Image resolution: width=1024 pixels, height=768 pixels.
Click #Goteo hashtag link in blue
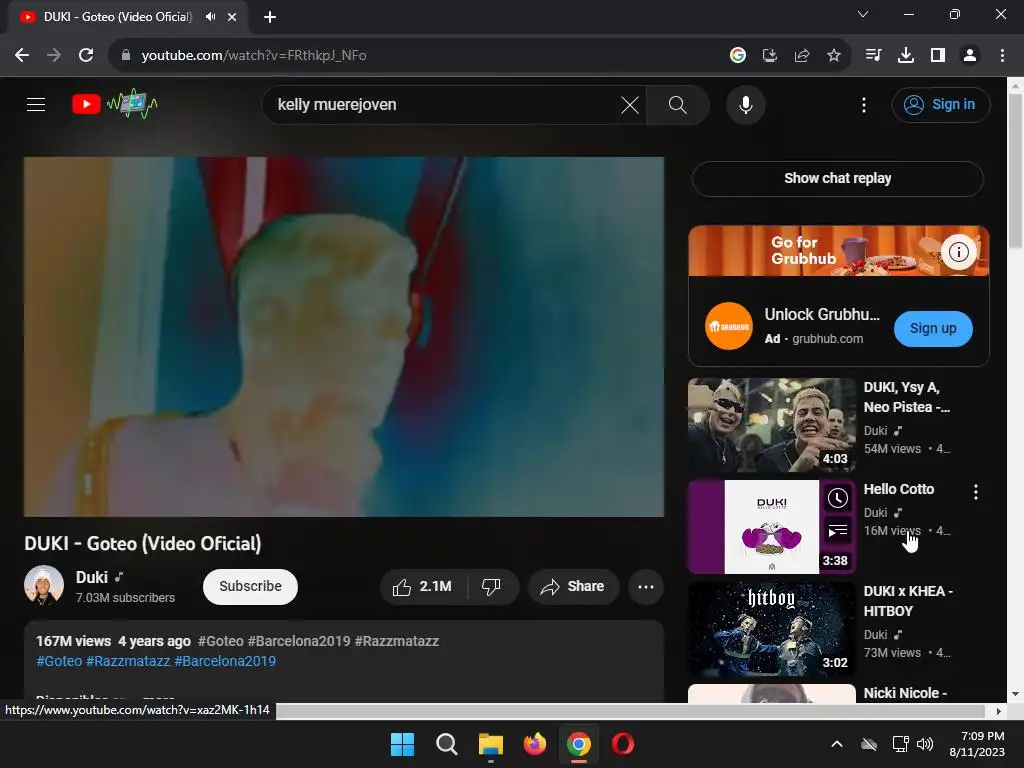[x=59, y=661]
